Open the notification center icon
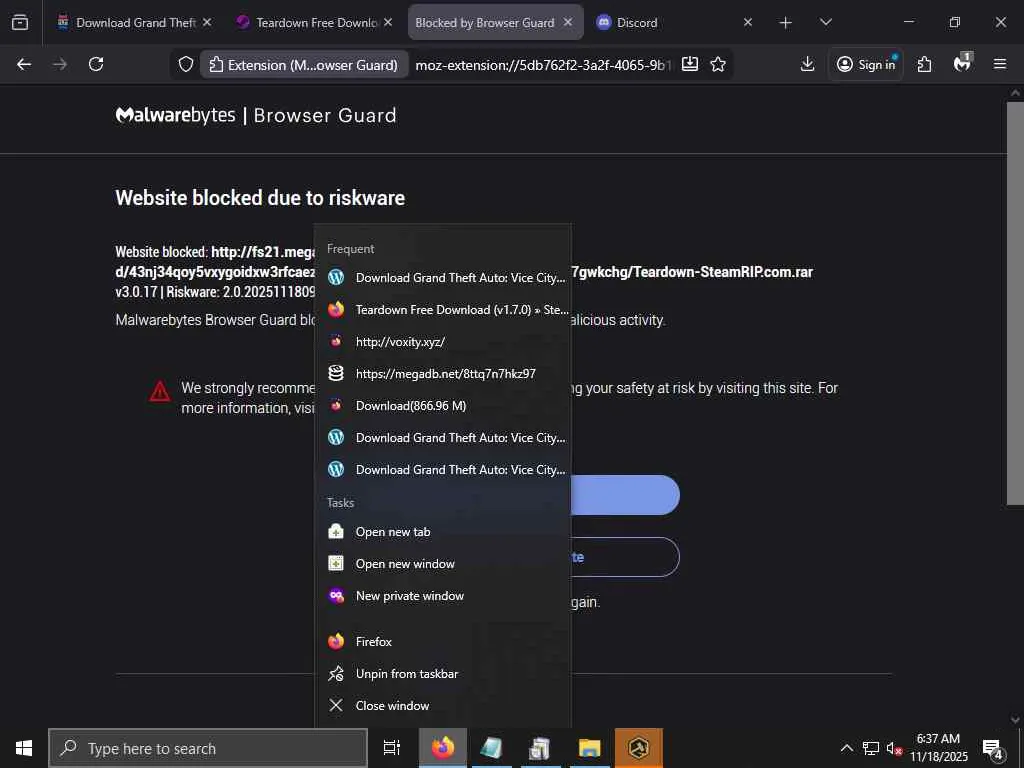Image resolution: width=1024 pixels, height=768 pixels. tap(993, 748)
